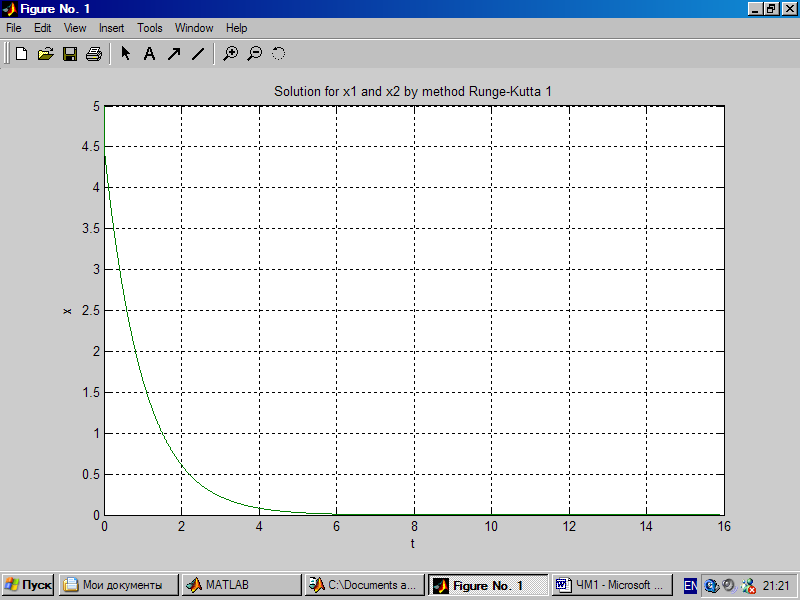Pick the Add Line tool

(197, 54)
